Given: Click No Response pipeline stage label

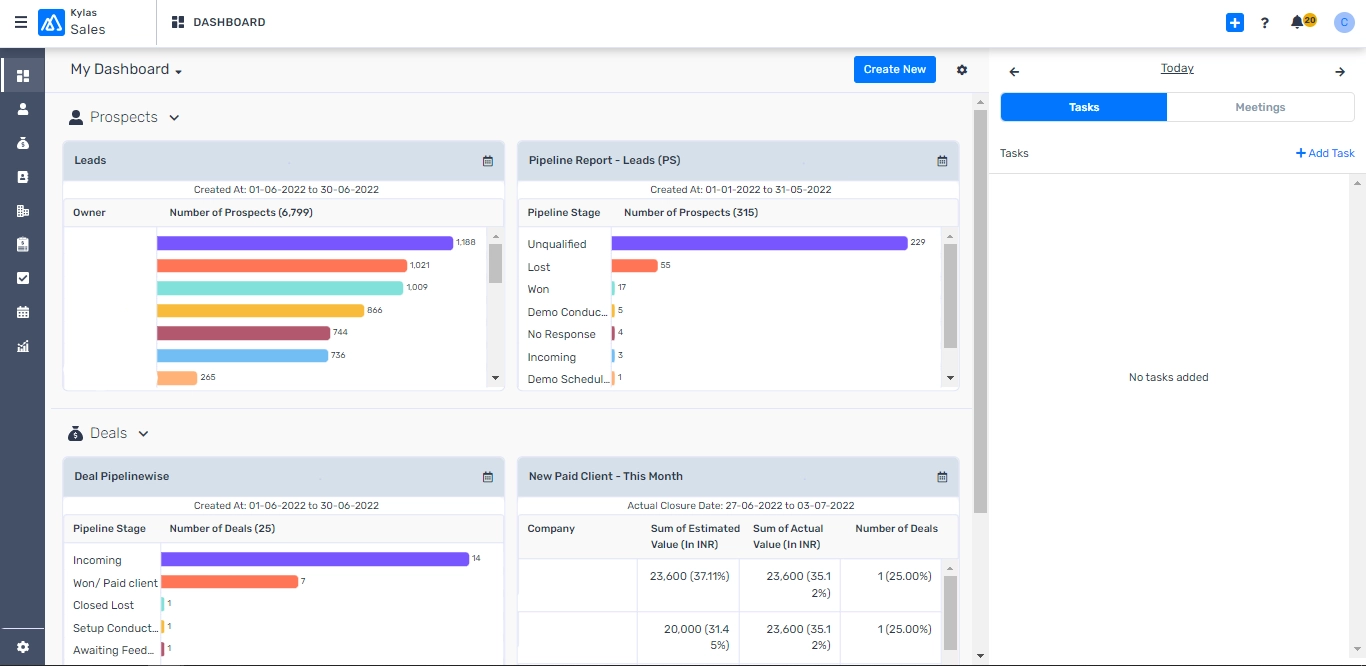Looking at the screenshot, I should [561, 334].
